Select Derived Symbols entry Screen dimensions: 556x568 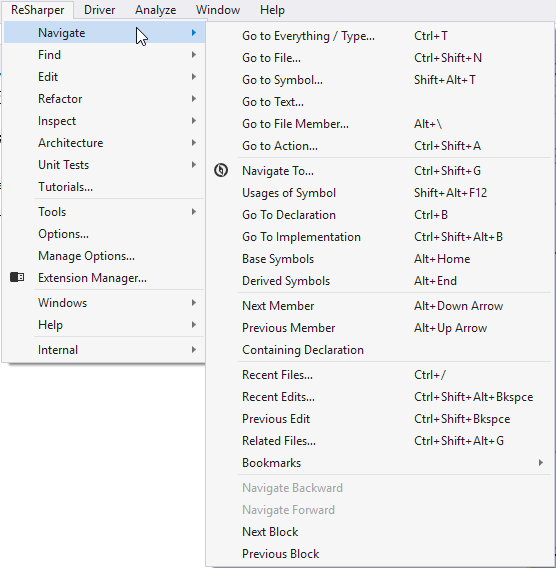(380, 281)
